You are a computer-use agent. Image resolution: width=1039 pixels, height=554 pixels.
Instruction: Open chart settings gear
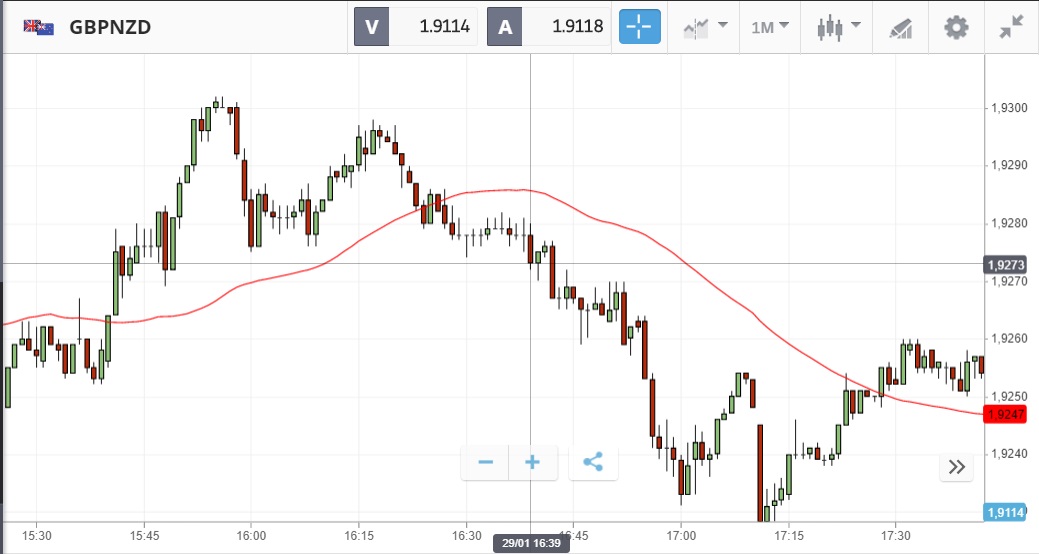click(x=957, y=27)
